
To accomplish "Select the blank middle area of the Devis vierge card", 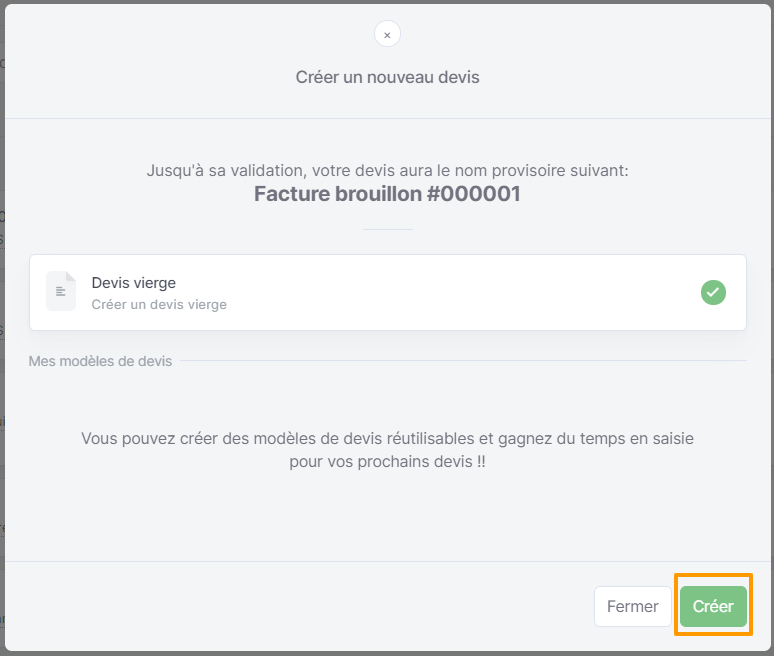I will [444, 292].
